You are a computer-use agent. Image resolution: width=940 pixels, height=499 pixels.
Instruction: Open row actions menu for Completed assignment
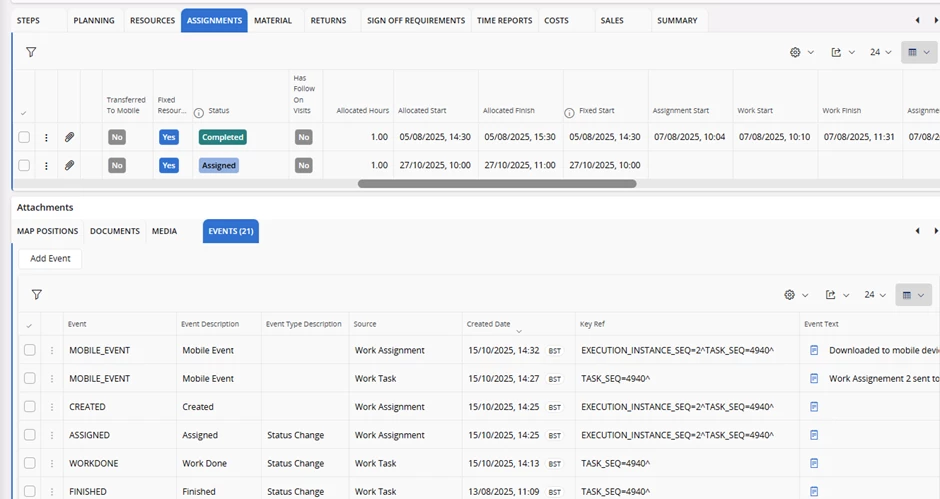[x=46, y=137]
